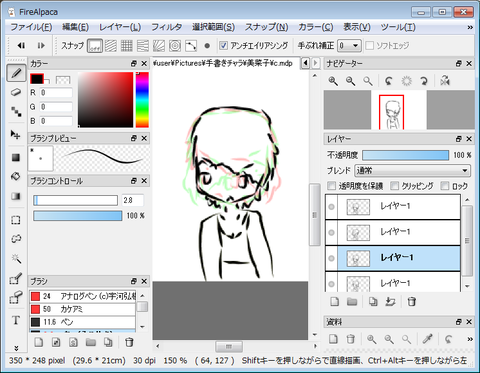Duplicate the current layer
480x373 pixels.
pyautogui.click(x=373, y=302)
